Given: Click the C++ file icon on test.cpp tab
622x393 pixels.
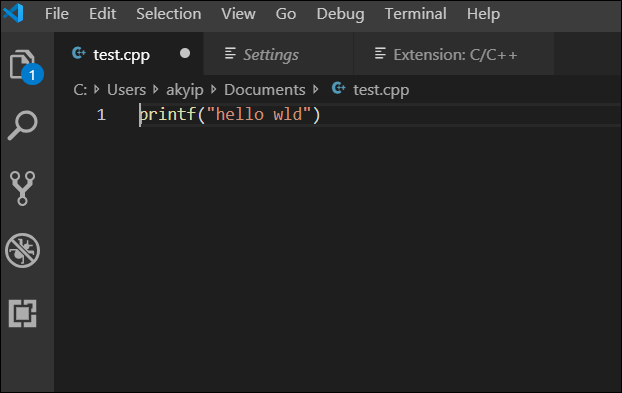Looking at the screenshot, I should pos(79,53).
